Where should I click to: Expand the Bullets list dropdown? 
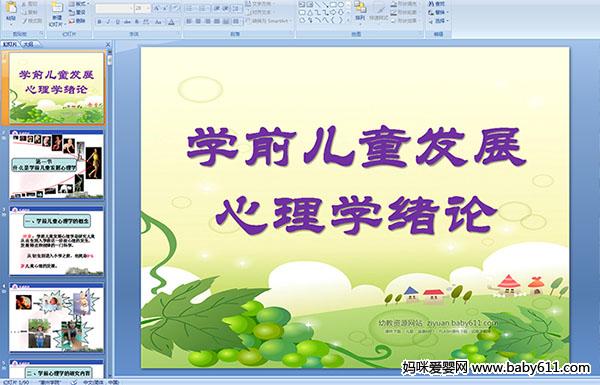192,8
